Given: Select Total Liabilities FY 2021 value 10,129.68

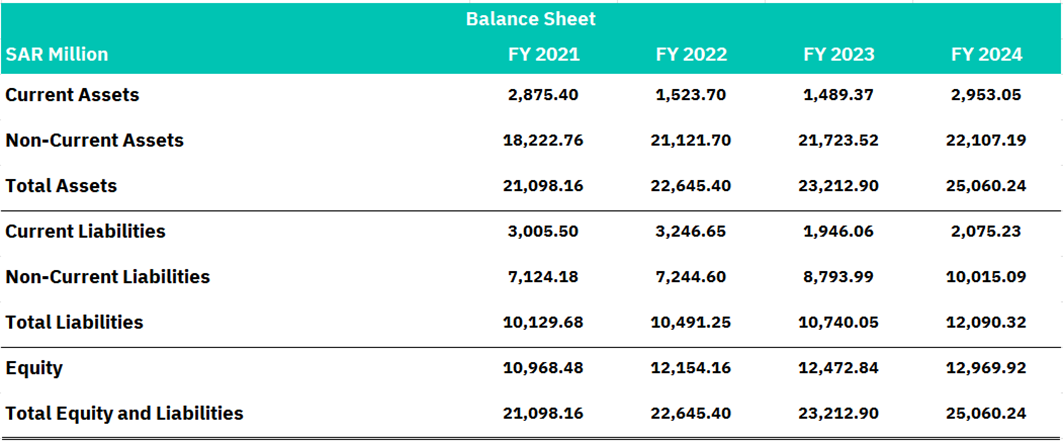Looking at the screenshot, I should click(543, 322).
